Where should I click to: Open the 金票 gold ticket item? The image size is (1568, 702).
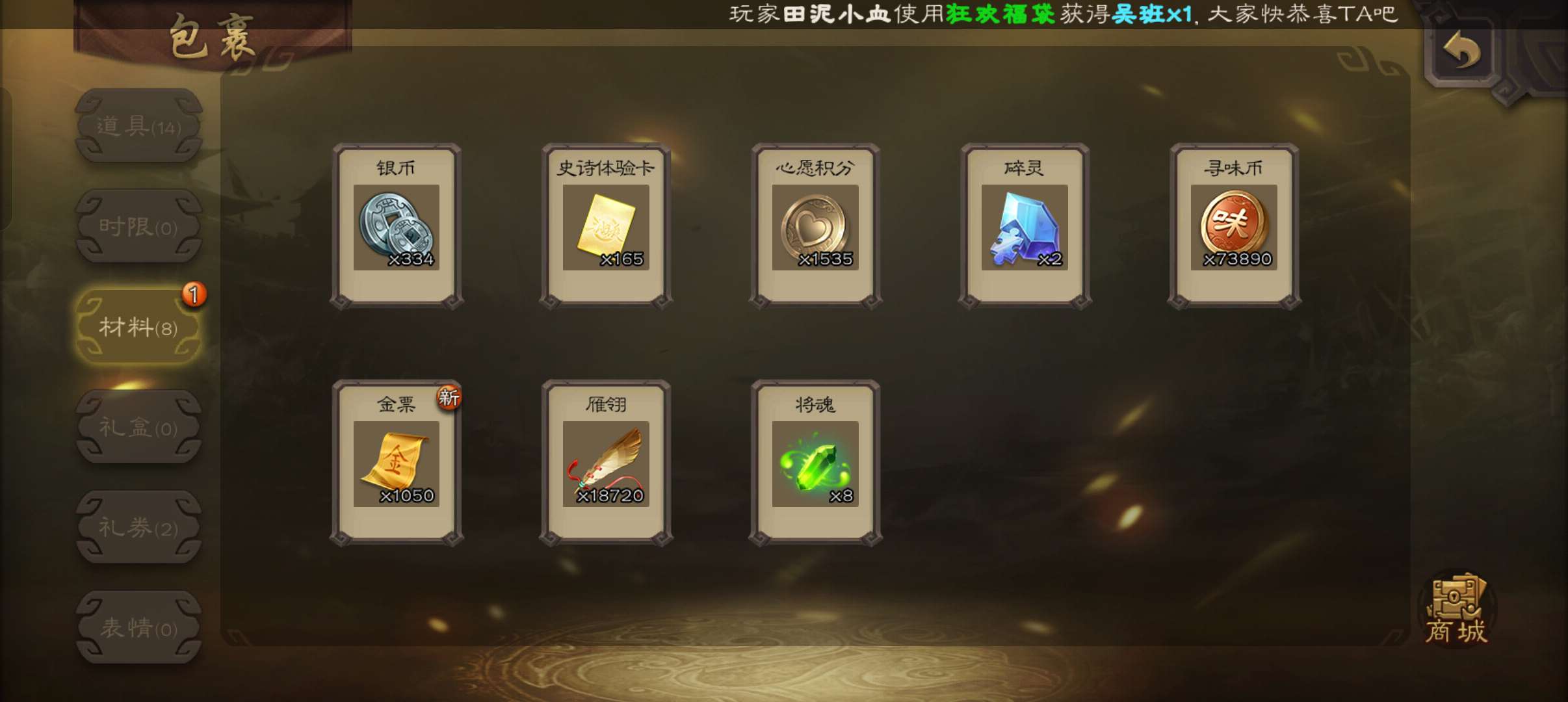[x=397, y=463]
